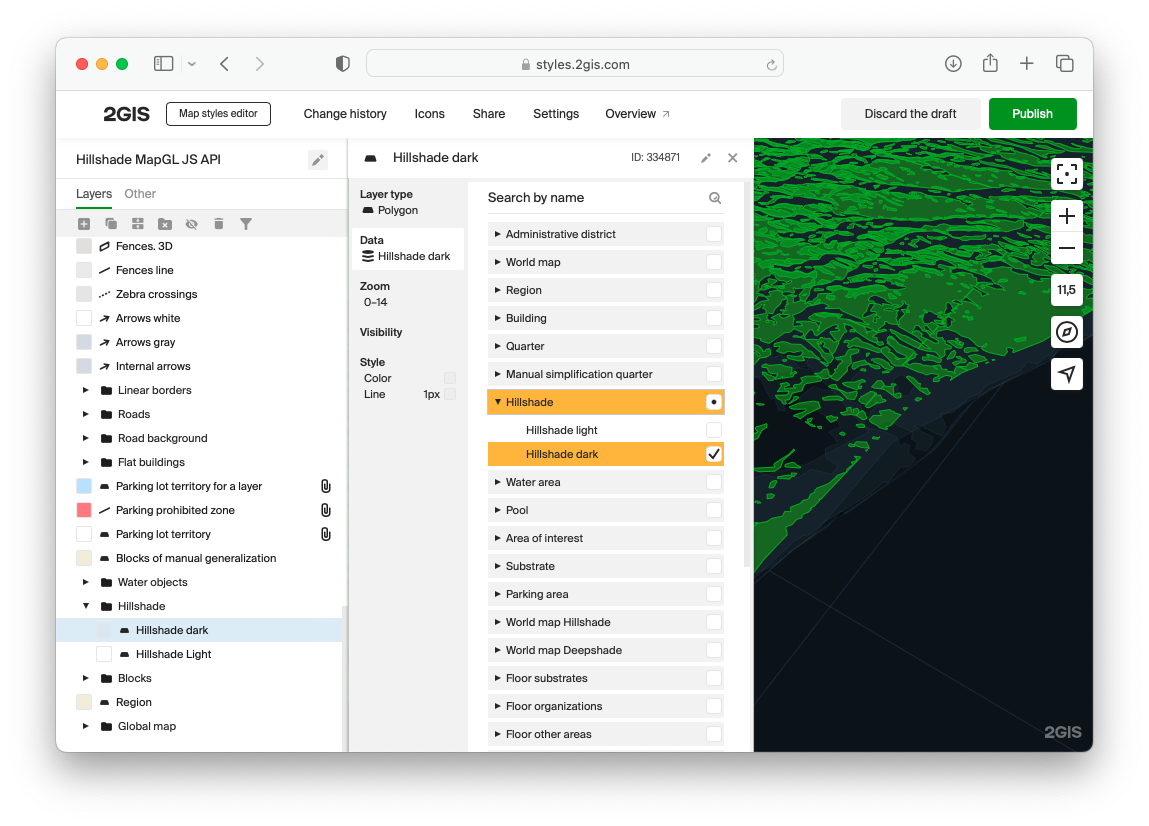Click the compass icon to reset map rotation
This screenshot has width=1149, height=826.
1067,332
